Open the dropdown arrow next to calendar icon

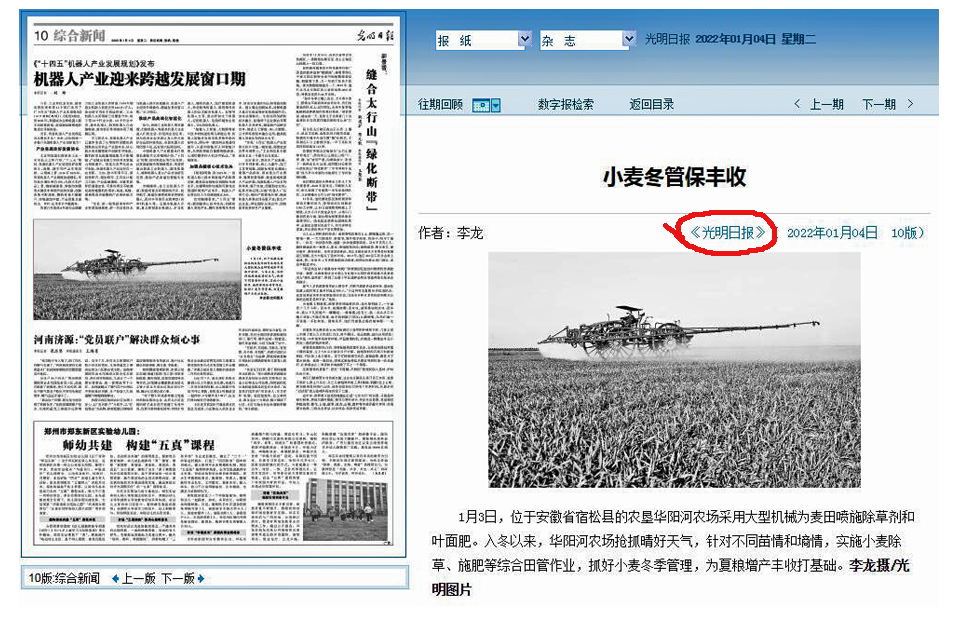pos(495,105)
